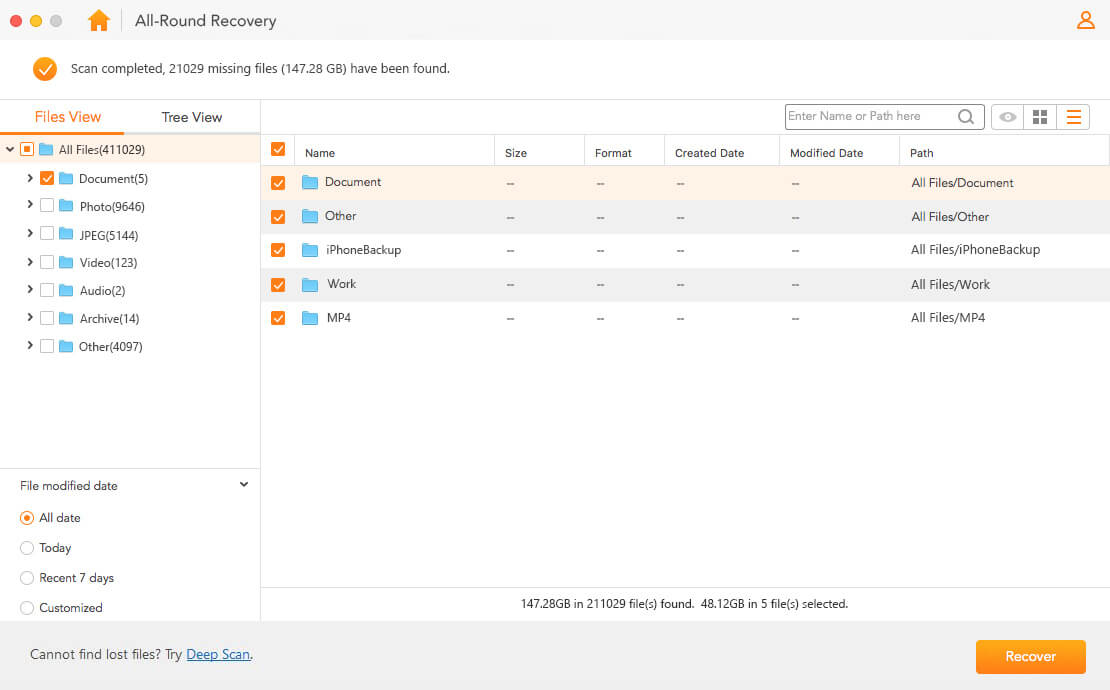Image resolution: width=1110 pixels, height=690 pixels.
Task: Open the user account profile icon
Action: (x=1085, y=20)
